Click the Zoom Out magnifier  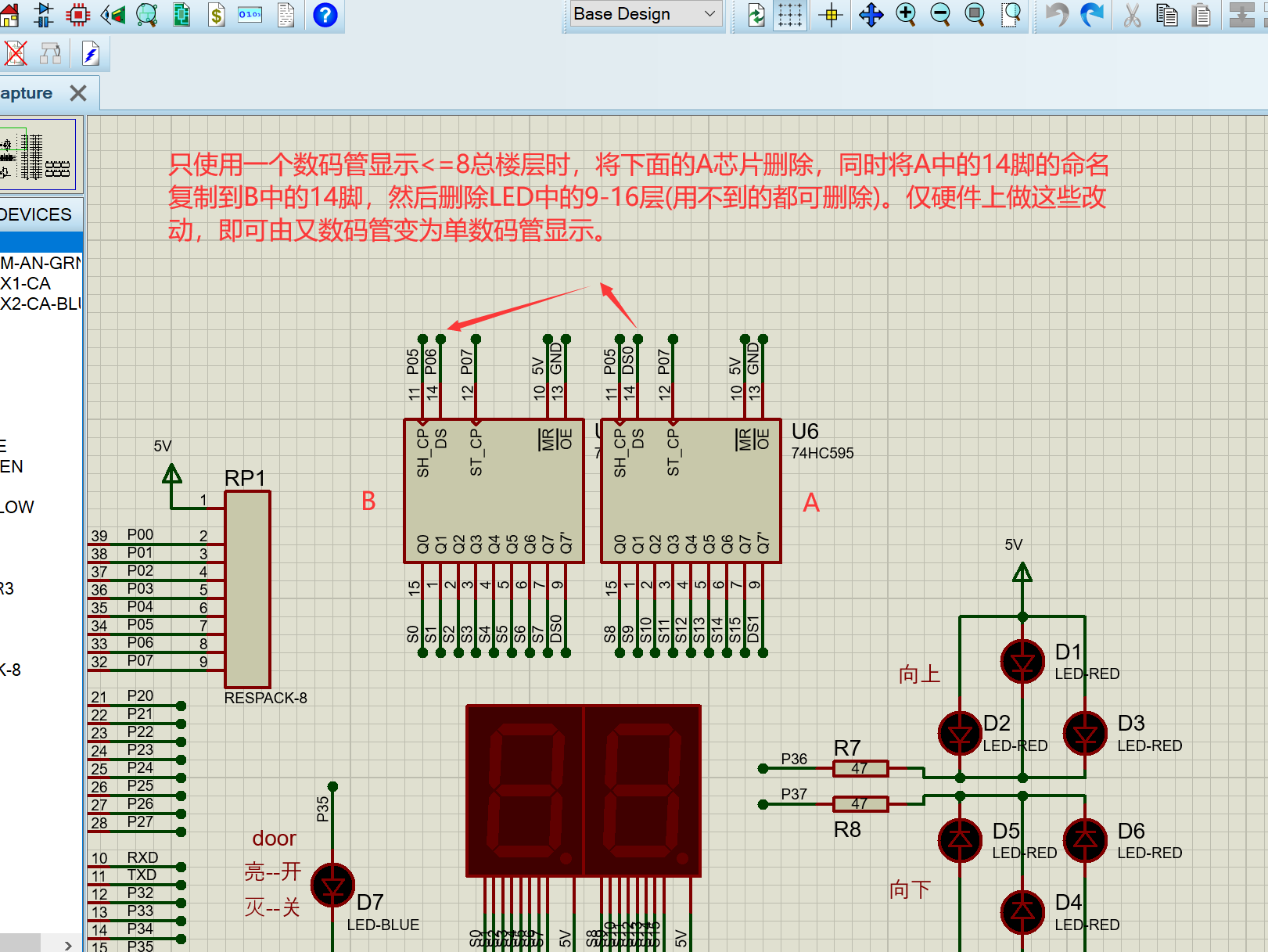tap(940, 14)
